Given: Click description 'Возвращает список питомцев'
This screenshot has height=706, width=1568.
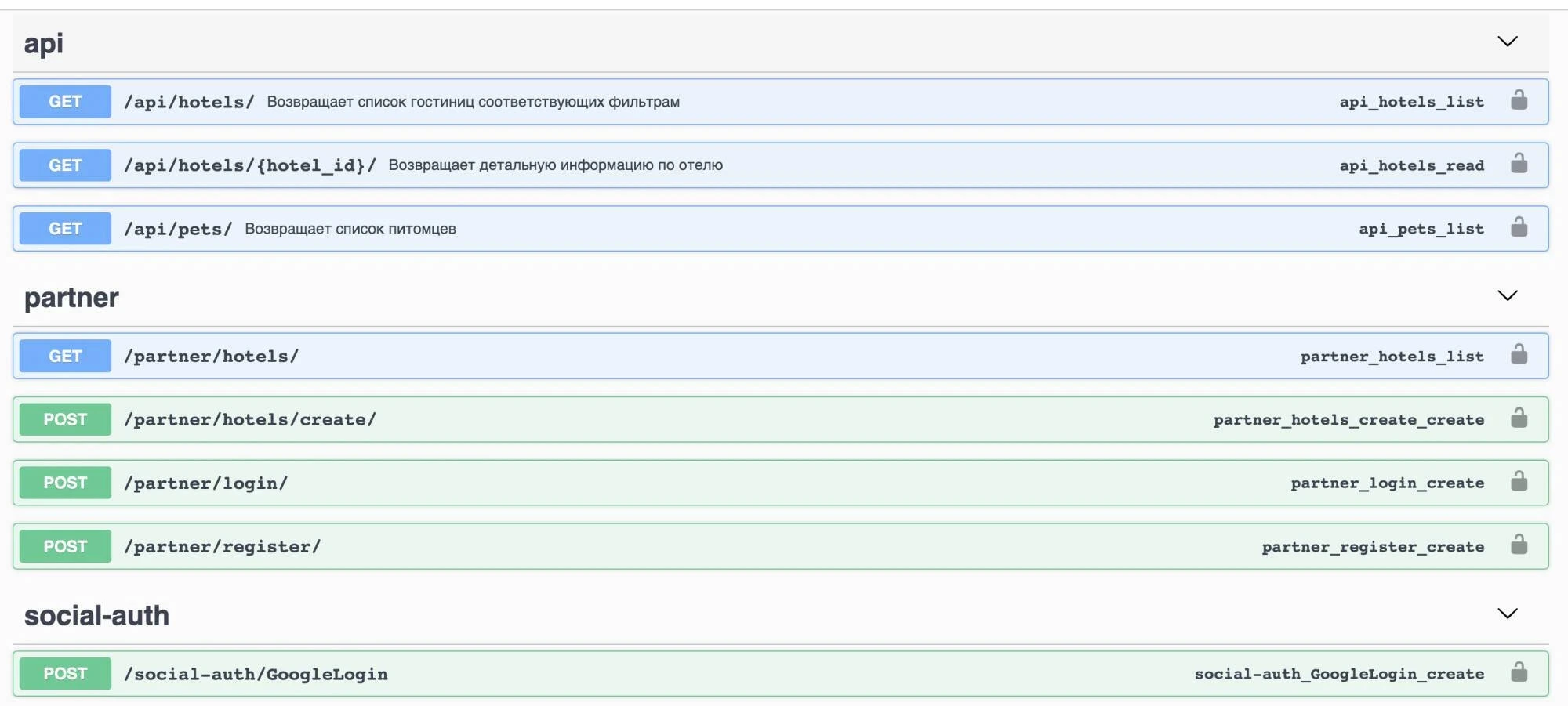Looking at the screenshot, I should pos(350,229).
